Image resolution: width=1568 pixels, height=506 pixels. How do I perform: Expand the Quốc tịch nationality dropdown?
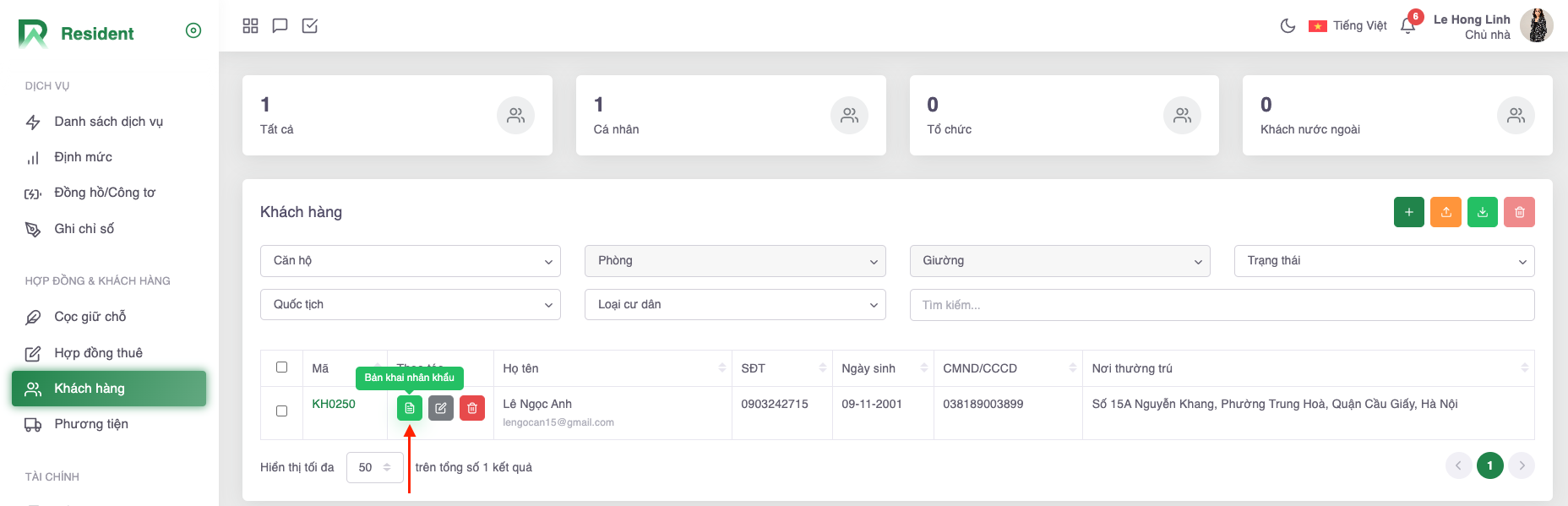[411, 305]
